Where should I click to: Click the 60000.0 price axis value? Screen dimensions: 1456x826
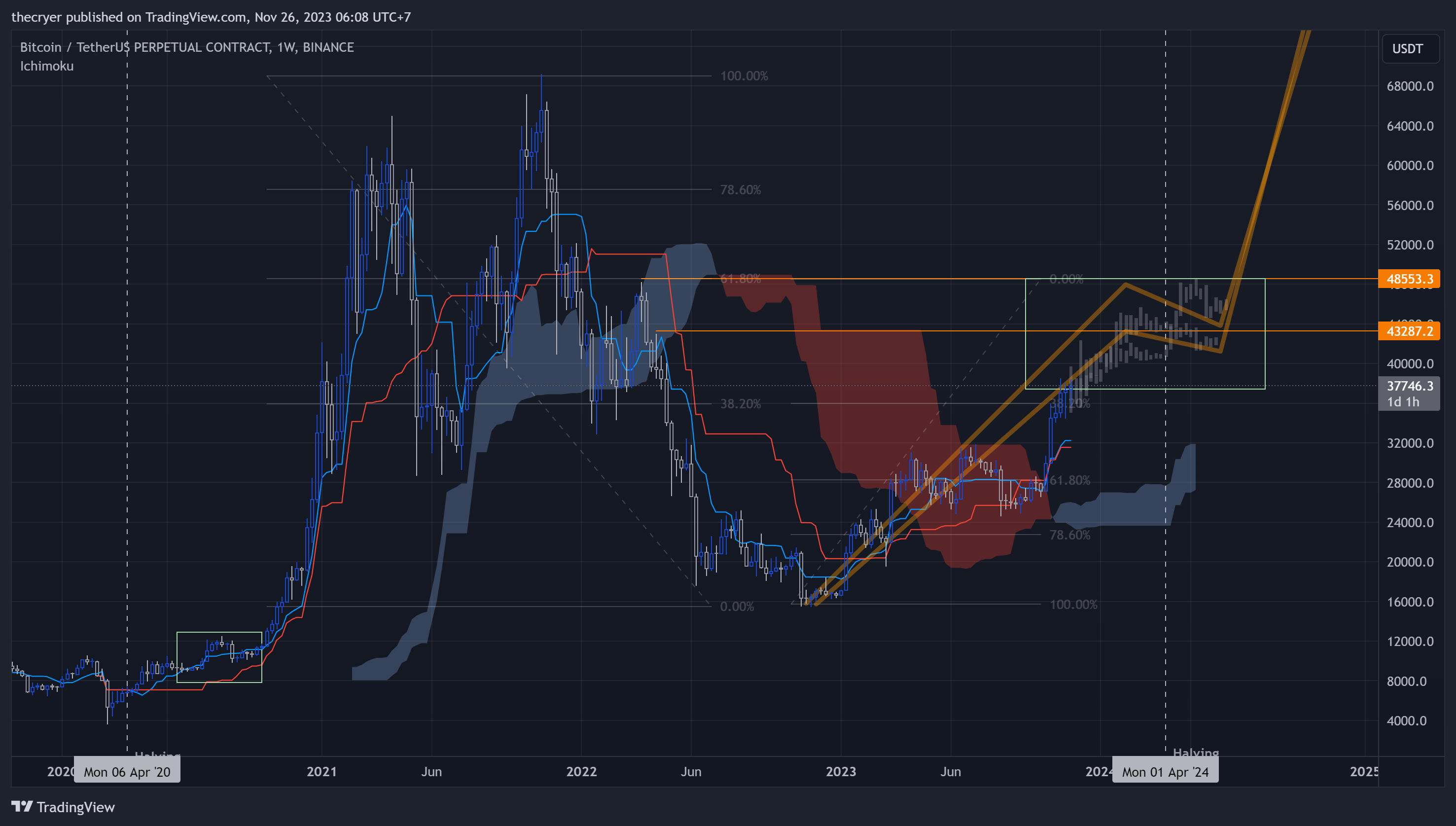click(x=1410, y=166)
